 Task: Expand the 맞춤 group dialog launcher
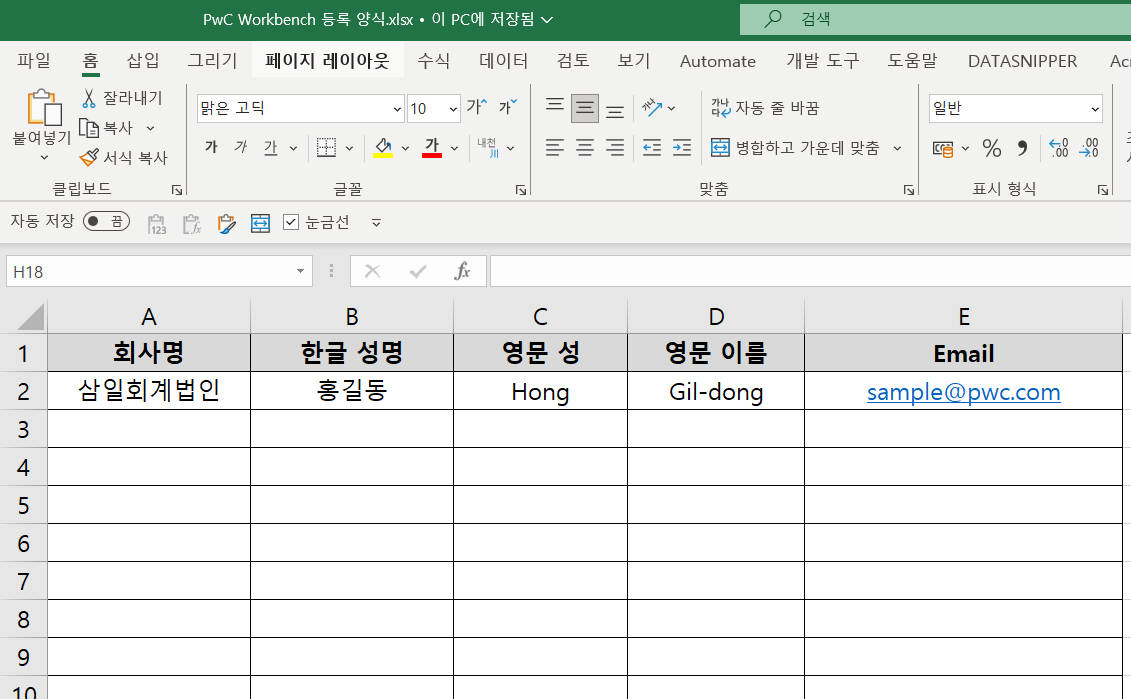pyautogui.click(x=908, y=190)
